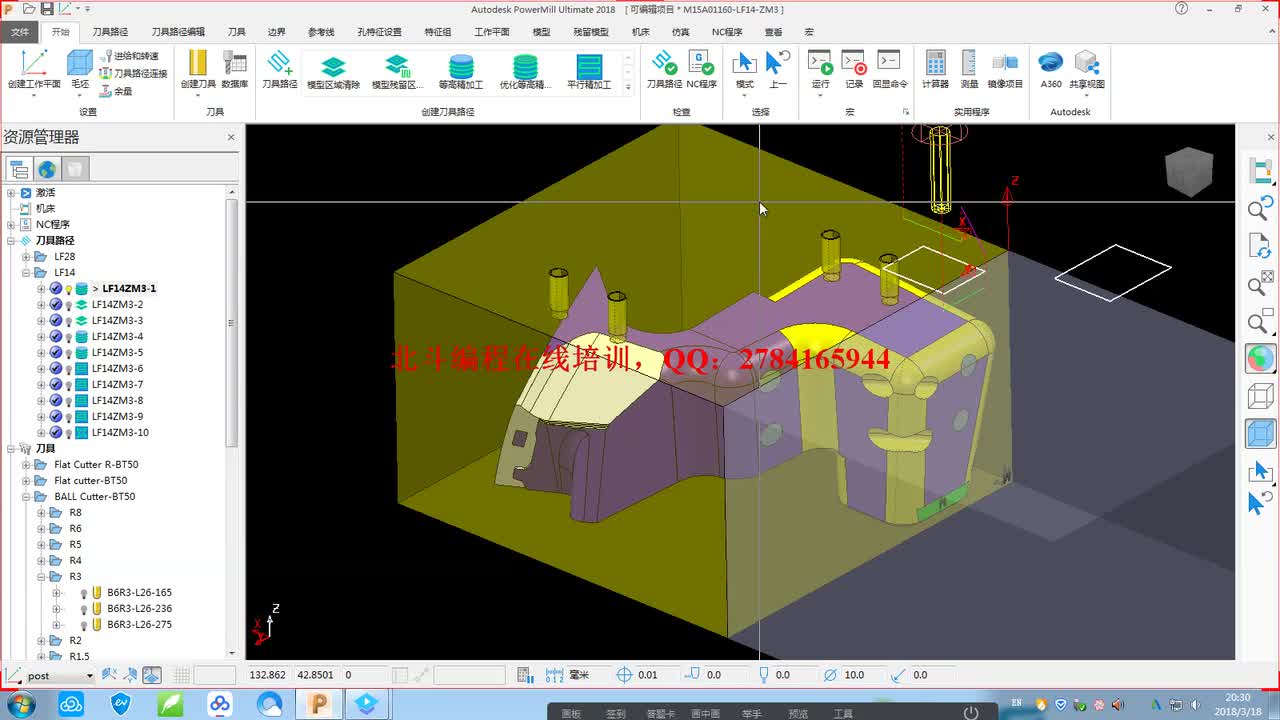Open Windows Start menu
This screenshot has width=1280, height=720.
[x=19, y=705]
